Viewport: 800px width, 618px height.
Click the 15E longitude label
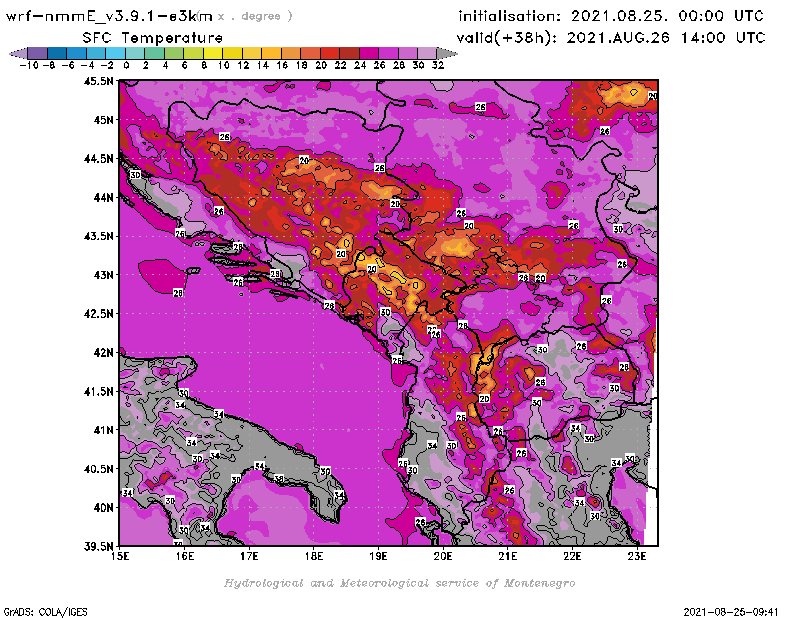click(x=120, y=556)
